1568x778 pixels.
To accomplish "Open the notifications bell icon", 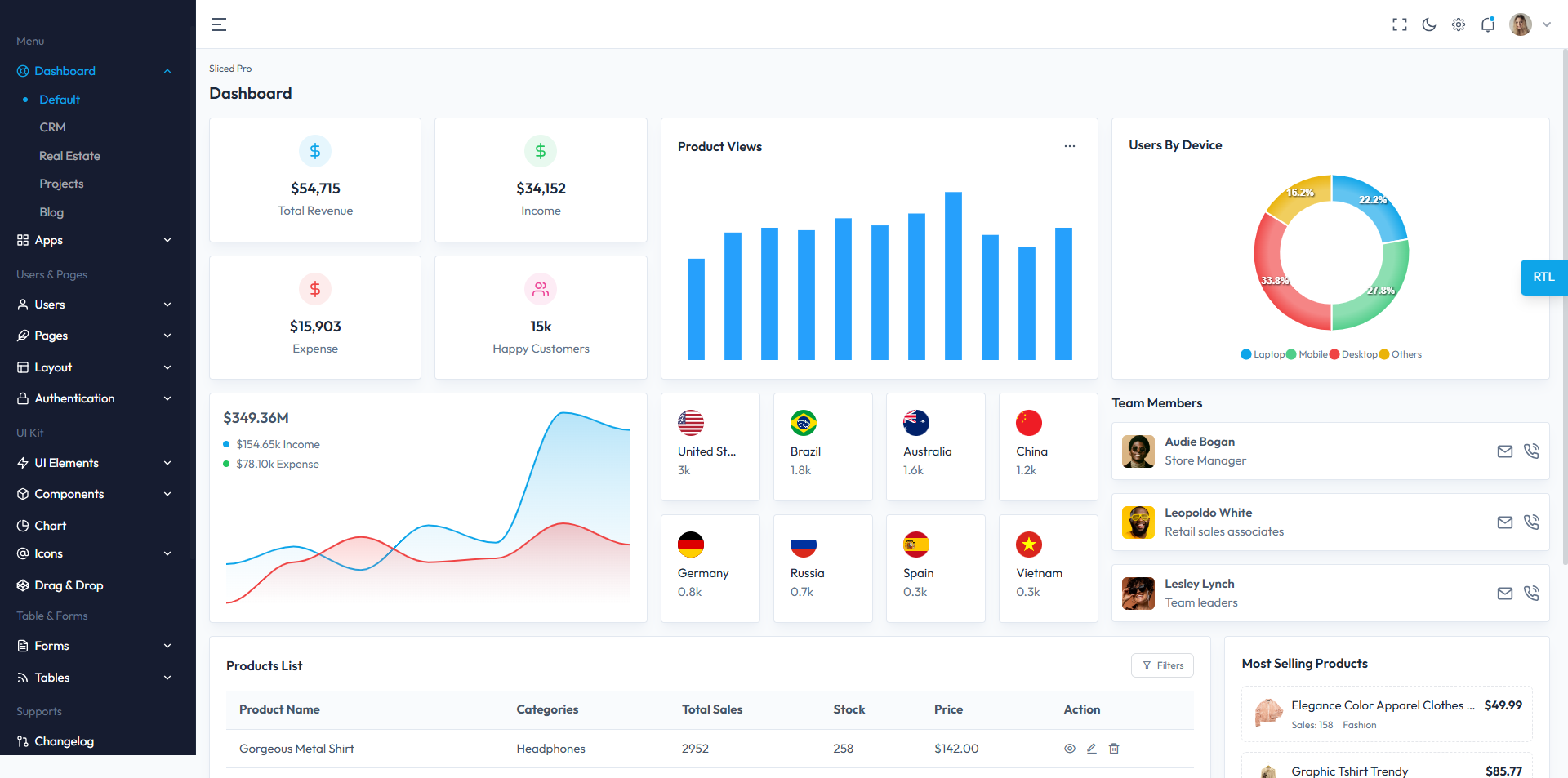I will pyautogui.click(x=1487, y=24).
